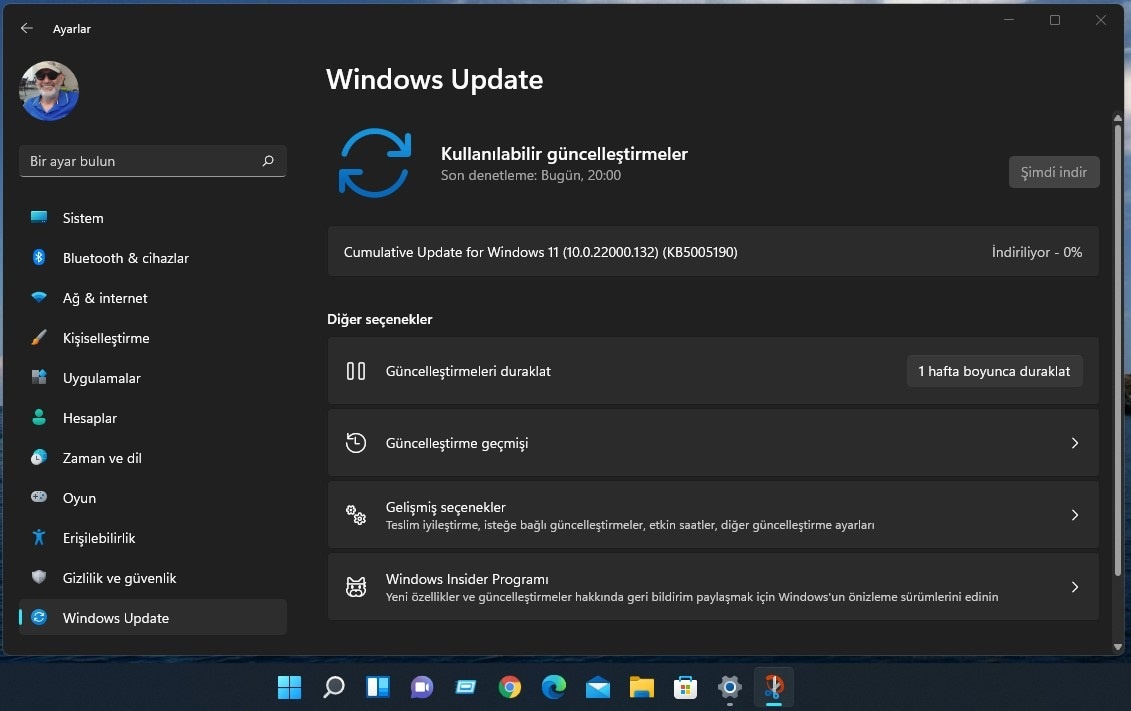This screenshot has width=1131, height=711.
Task: Go to Ağ & internet settings
Action: 153,298
